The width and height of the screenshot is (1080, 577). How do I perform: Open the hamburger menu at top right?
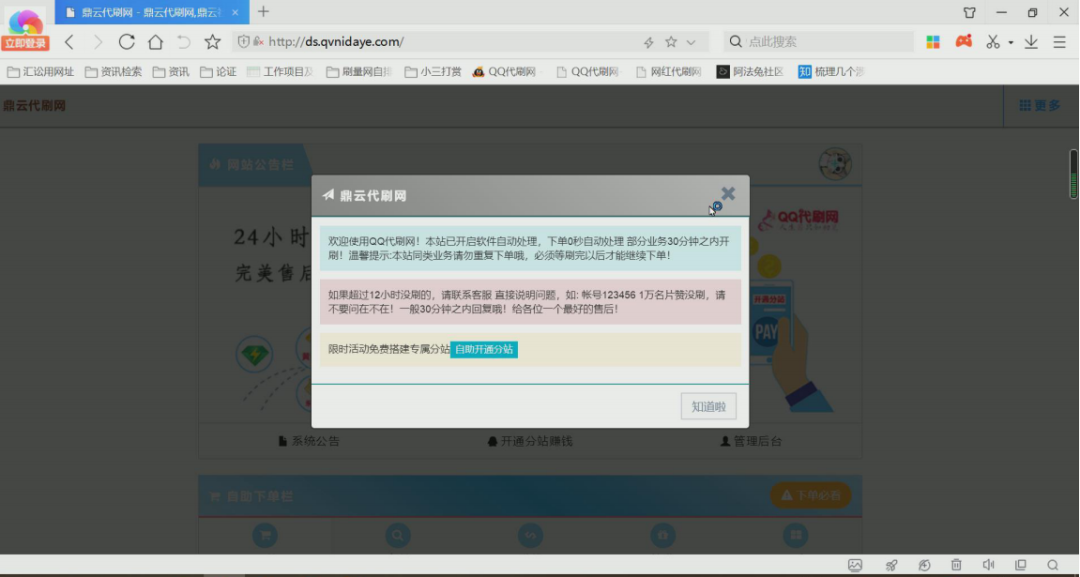1058,41
